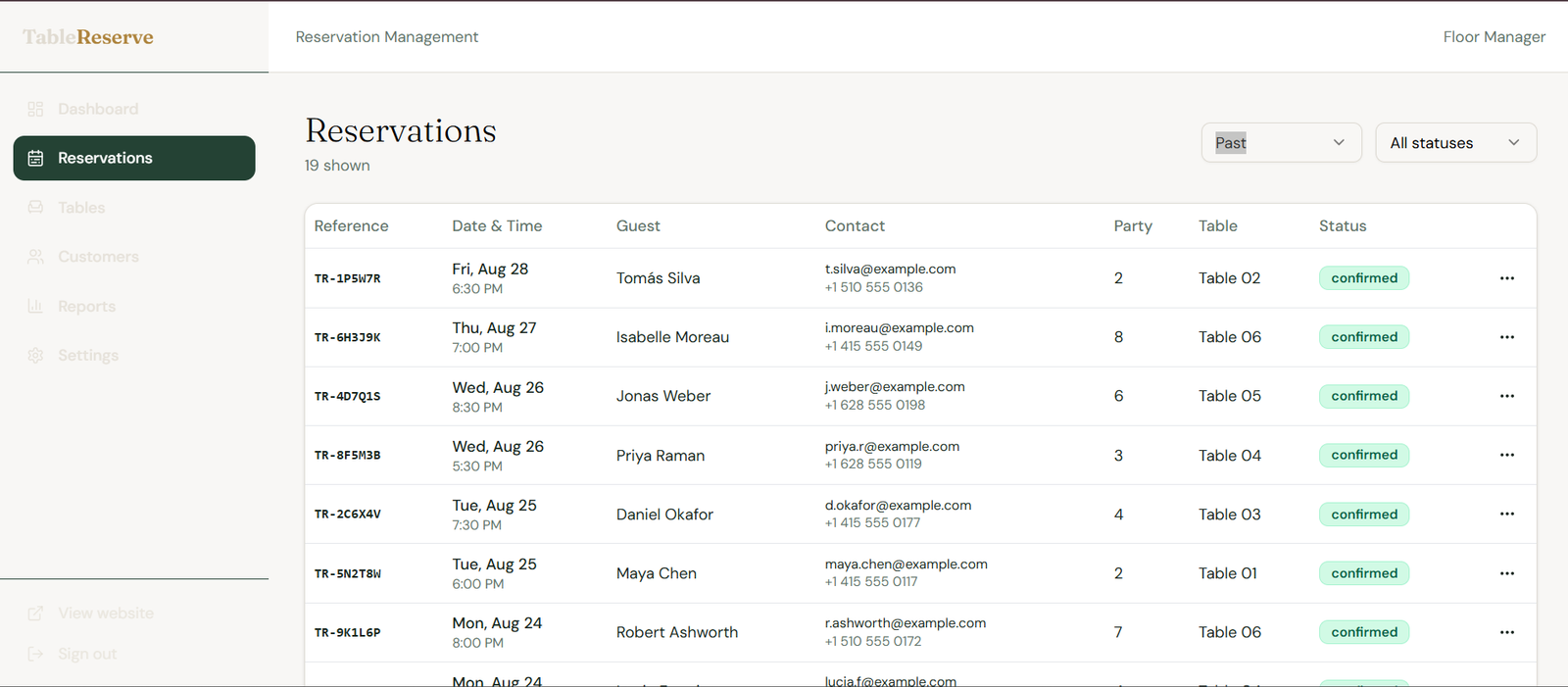Click the Reports bar chart icon

[x=36, y=306]
